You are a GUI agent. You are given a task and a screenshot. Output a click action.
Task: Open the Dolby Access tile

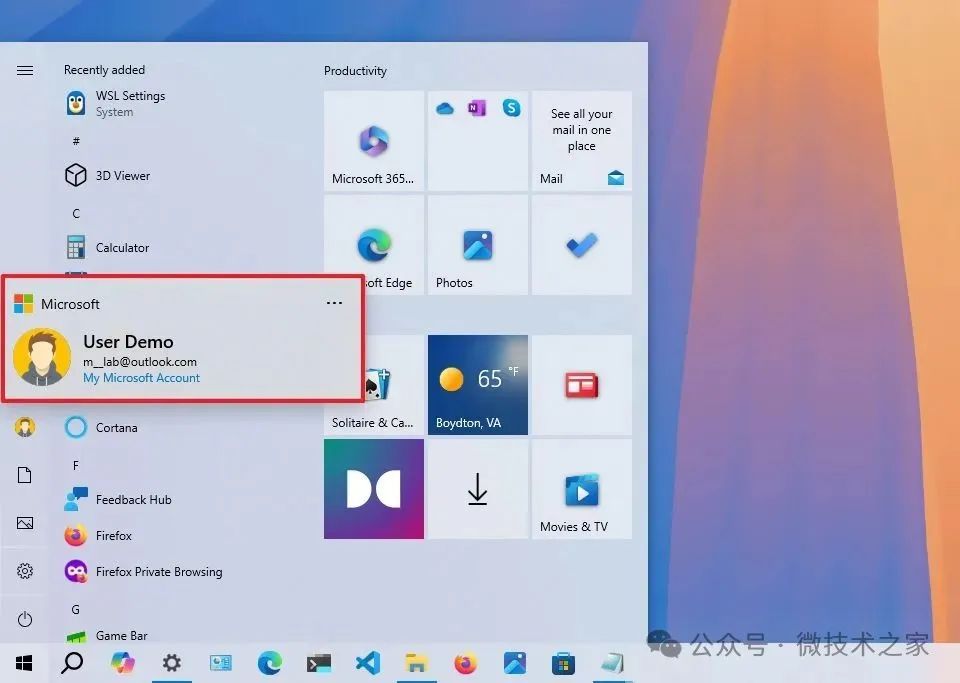pos(373,489)
